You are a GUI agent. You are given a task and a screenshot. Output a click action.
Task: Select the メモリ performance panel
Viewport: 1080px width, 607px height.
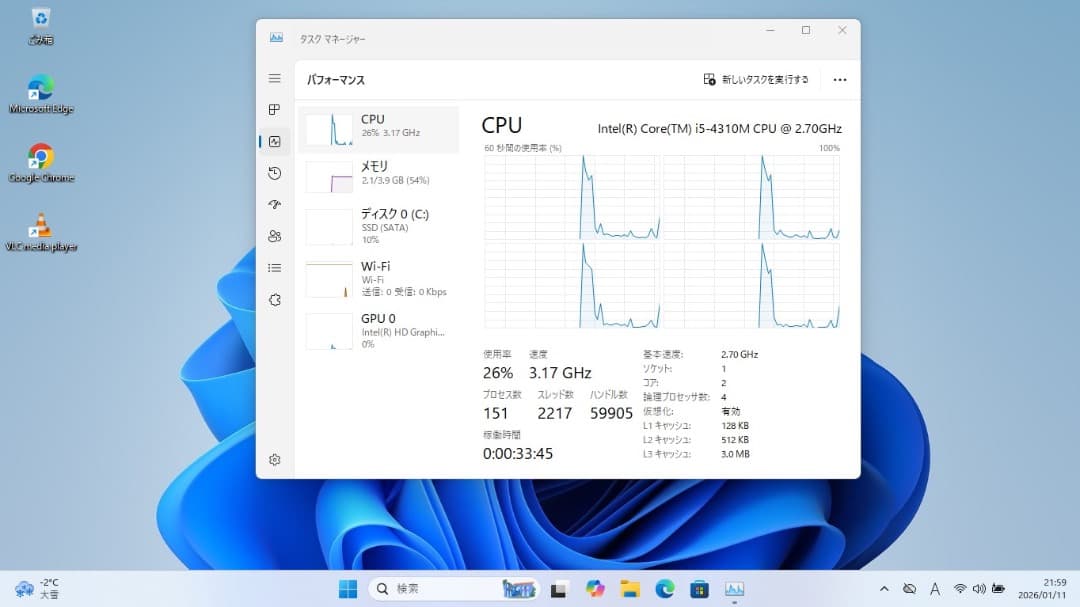(378, 172)
